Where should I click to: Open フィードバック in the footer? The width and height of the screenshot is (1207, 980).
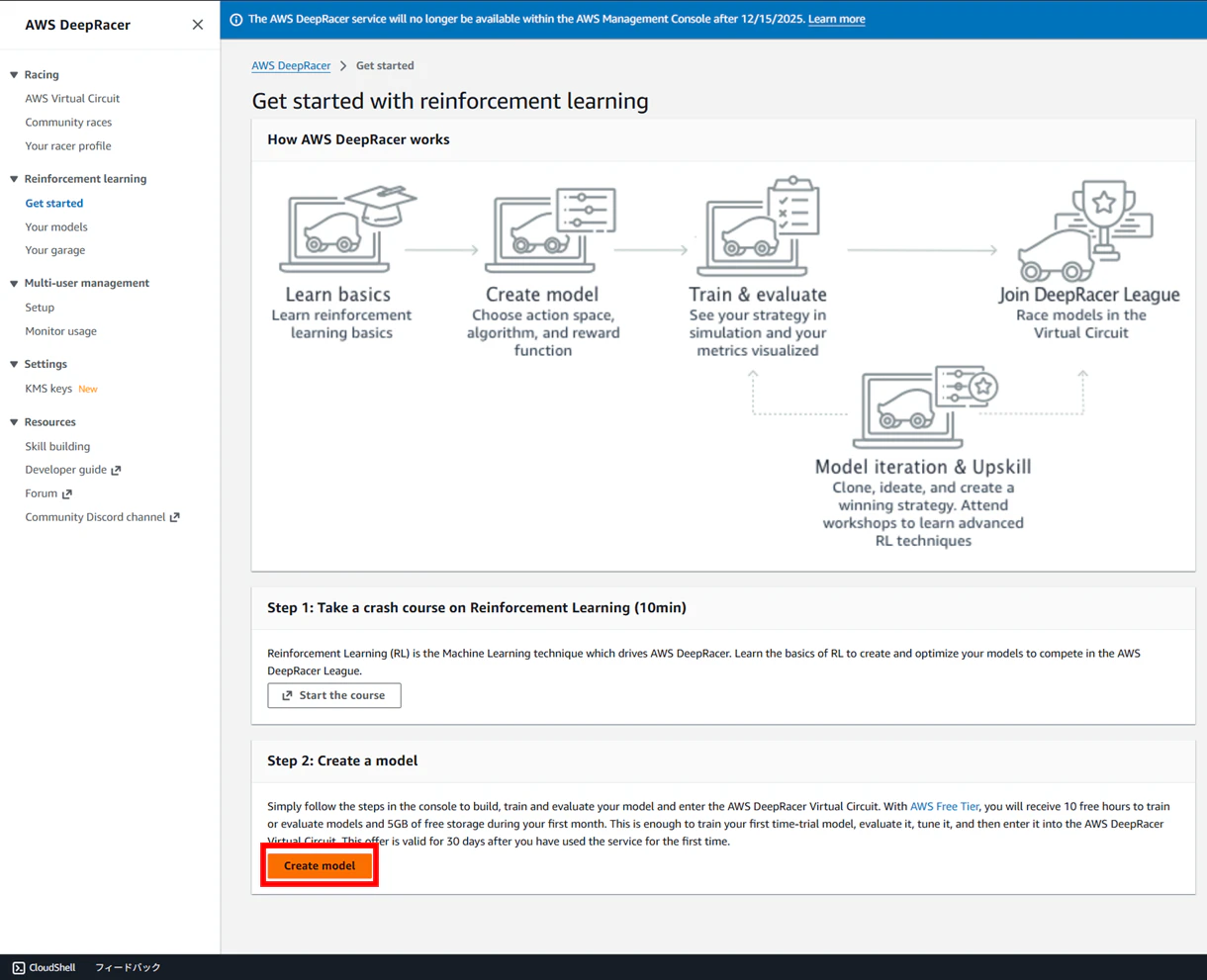coord(128,968)
